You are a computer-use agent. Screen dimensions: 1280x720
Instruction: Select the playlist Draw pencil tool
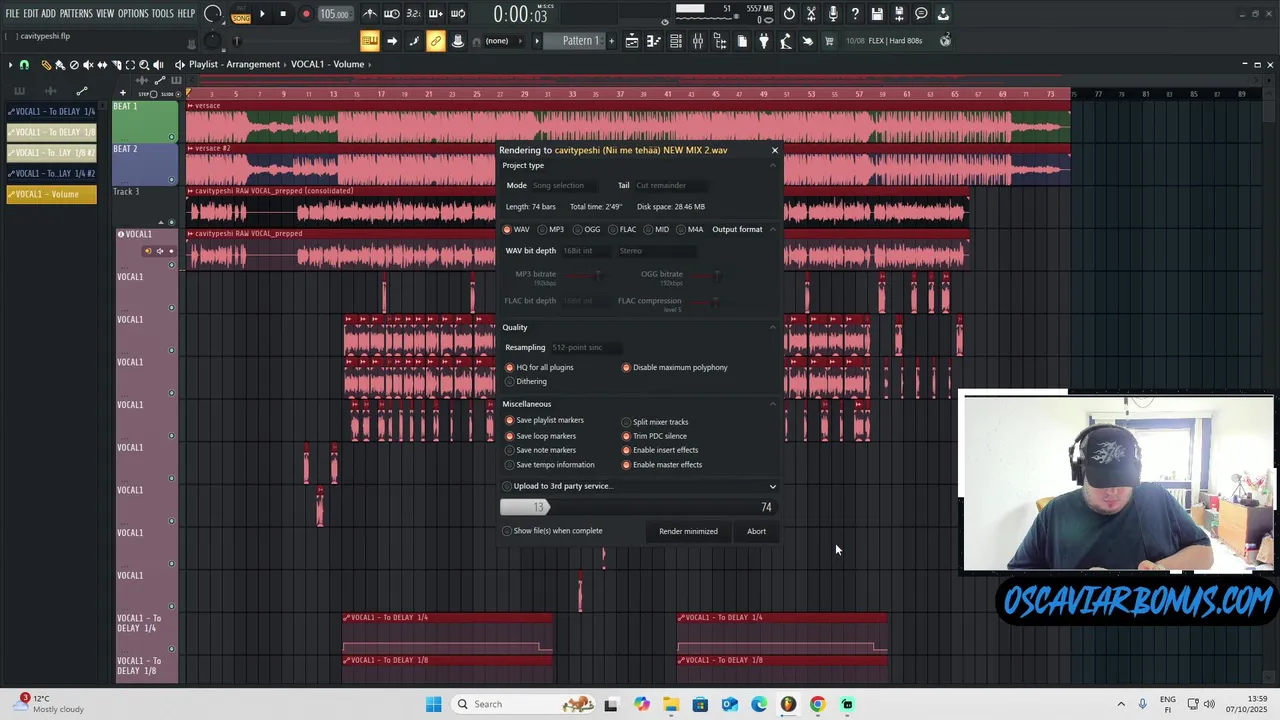tap(46, 65)
